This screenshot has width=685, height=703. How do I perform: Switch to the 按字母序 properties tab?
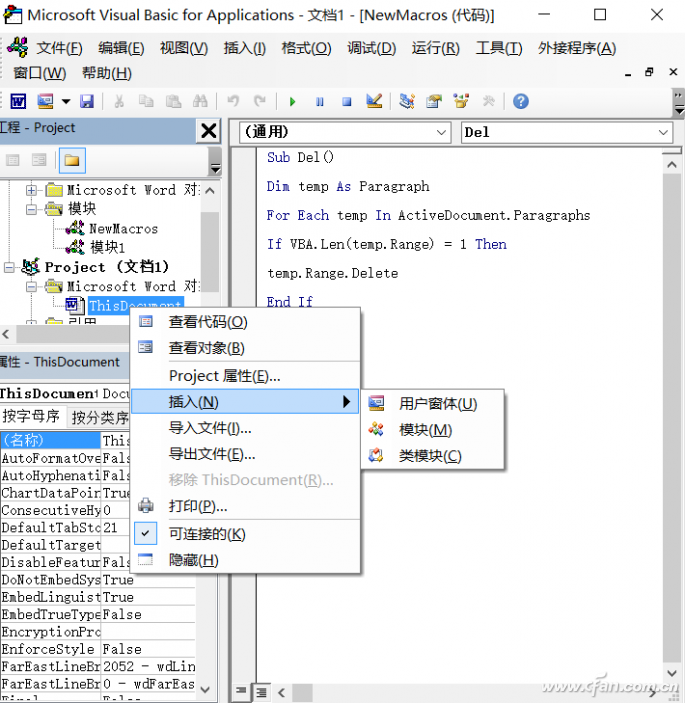[x=31, y=417]
